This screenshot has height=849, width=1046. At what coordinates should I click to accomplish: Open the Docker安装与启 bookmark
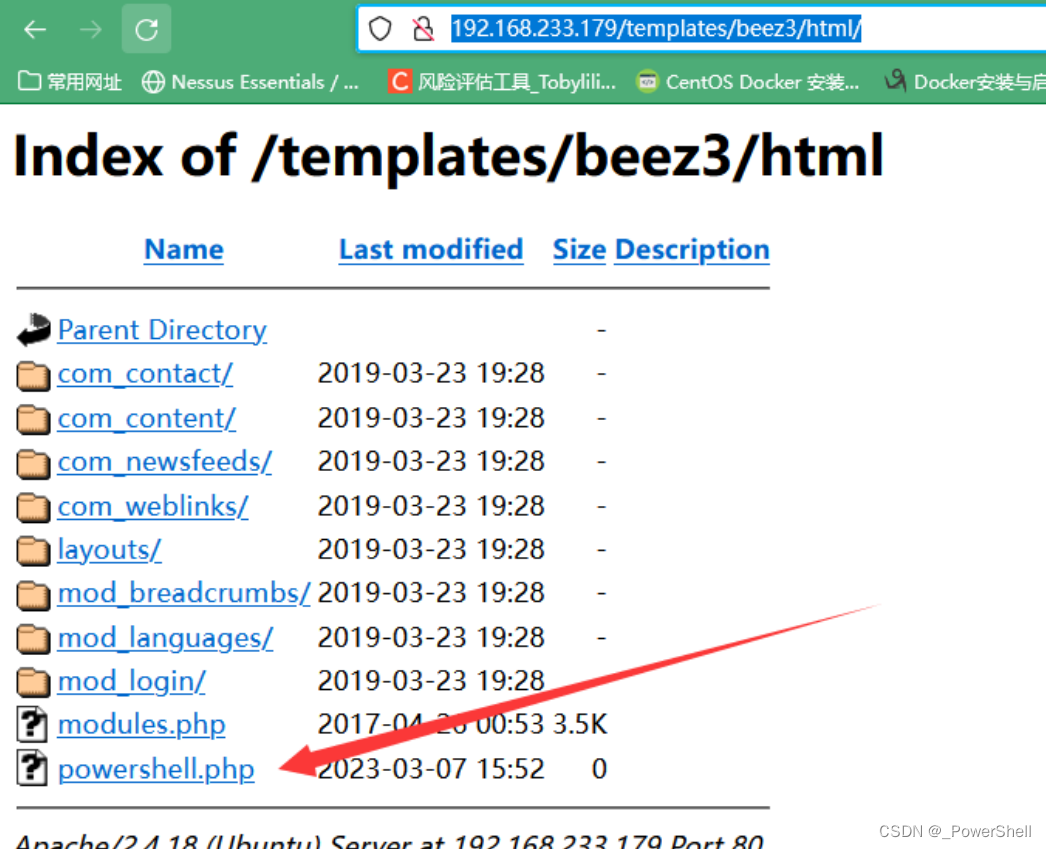pos(965,82)
